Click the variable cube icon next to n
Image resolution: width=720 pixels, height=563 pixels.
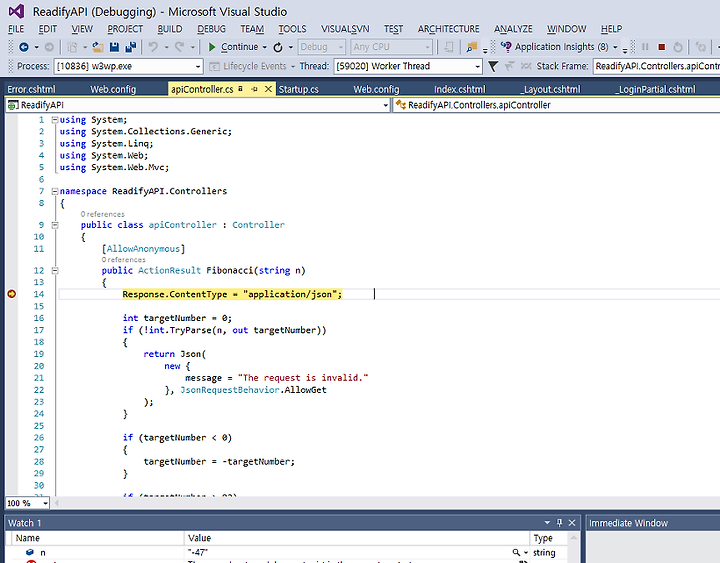(30, 552)
